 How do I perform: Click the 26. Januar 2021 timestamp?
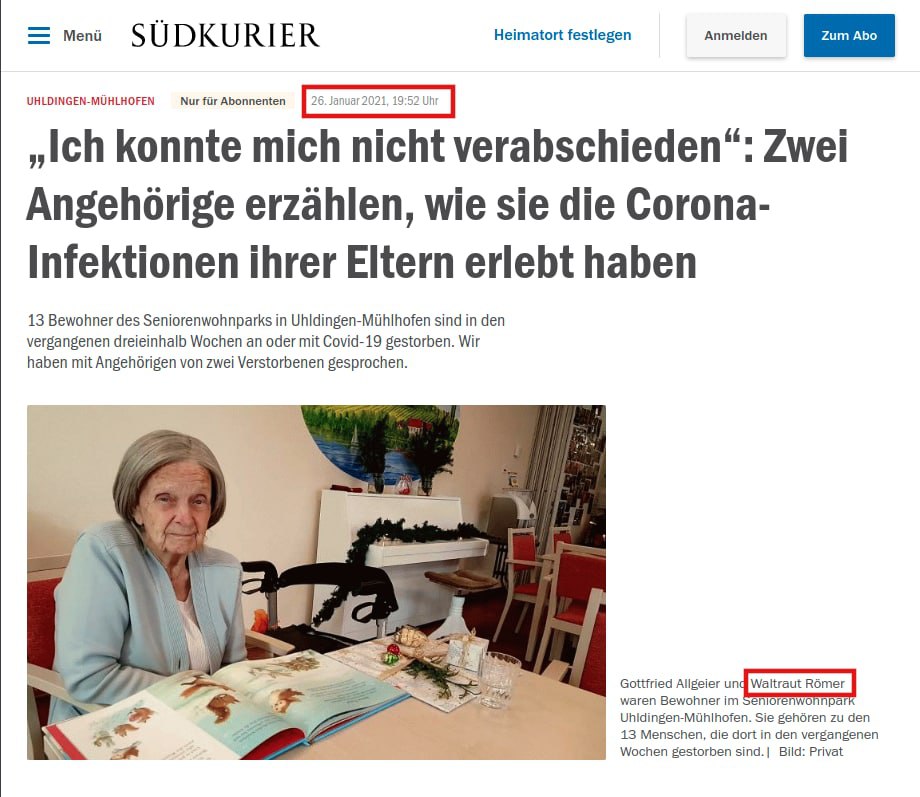pyautogui.click(x=375, y=101)
